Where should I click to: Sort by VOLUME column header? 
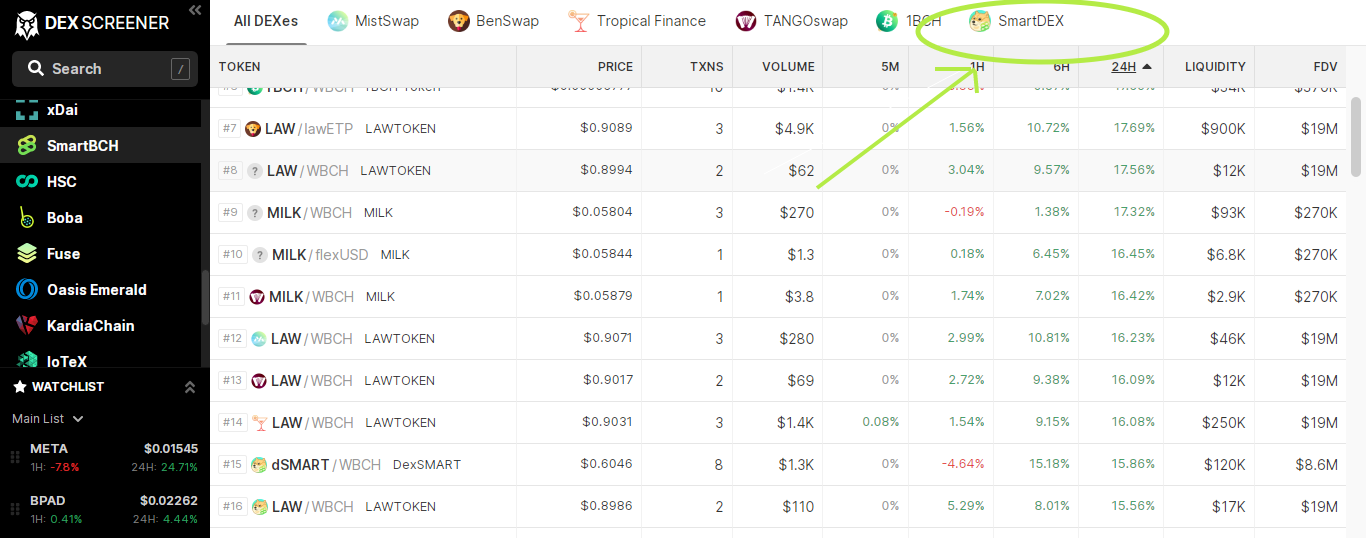[x=788, y=67]
